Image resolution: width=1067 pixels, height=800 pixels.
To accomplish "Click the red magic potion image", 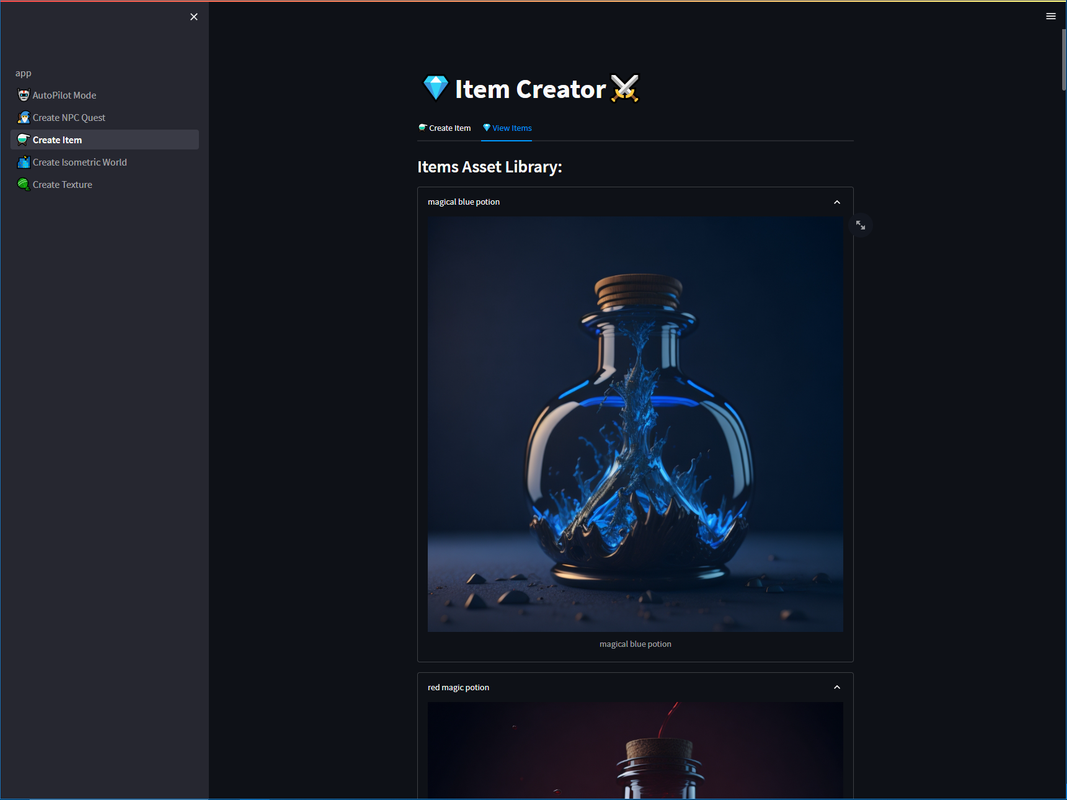I will pyautogui.click(x=635, y=750).
